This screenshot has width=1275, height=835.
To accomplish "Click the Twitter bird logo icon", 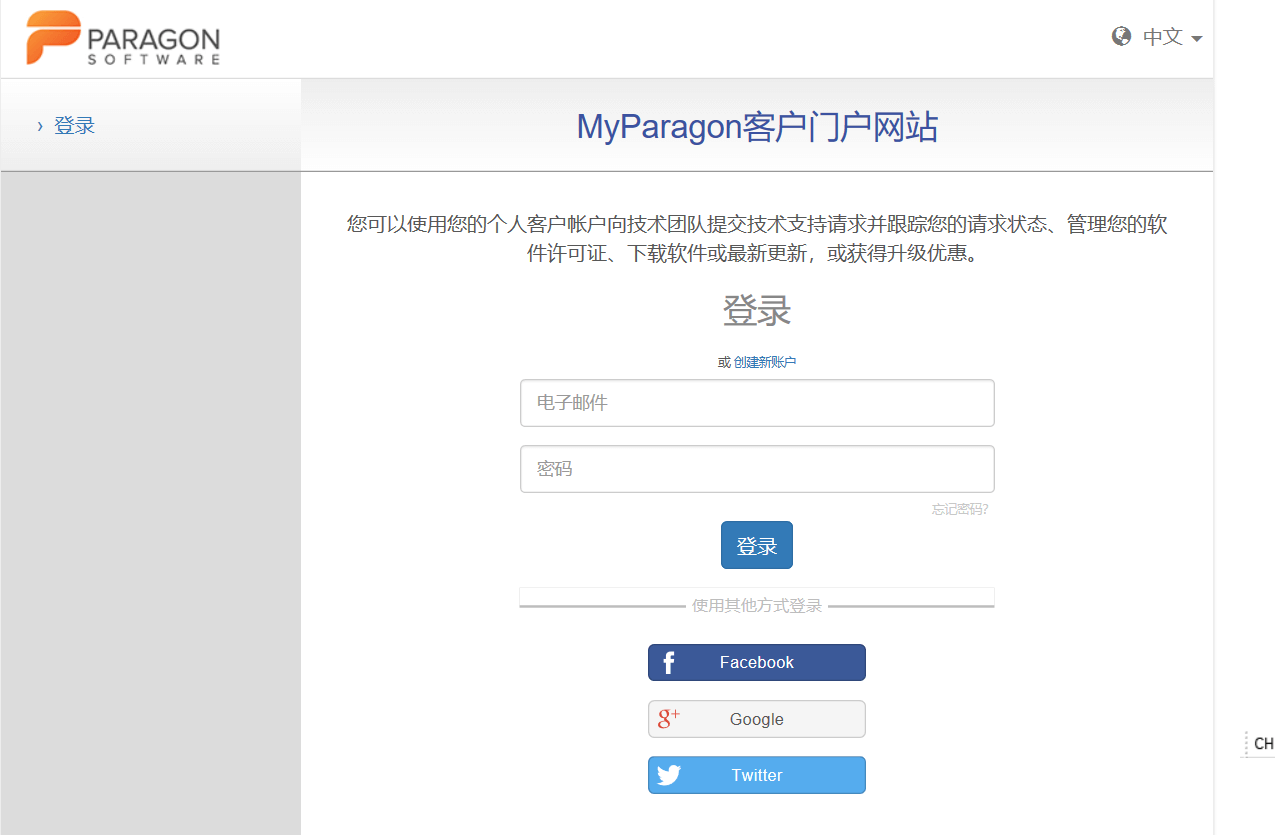I will (669, 775).
